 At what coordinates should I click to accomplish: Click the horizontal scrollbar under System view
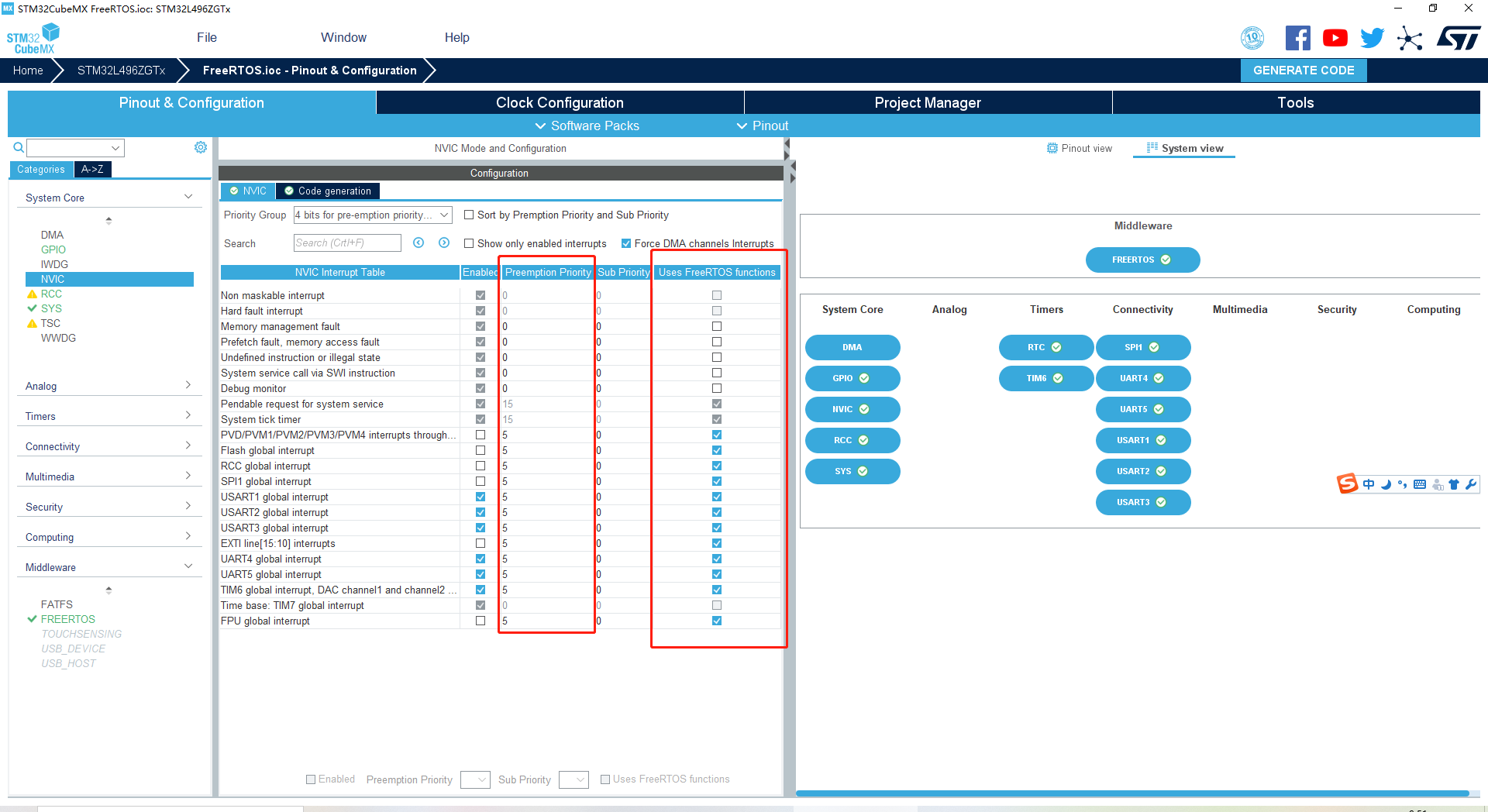1132,793
